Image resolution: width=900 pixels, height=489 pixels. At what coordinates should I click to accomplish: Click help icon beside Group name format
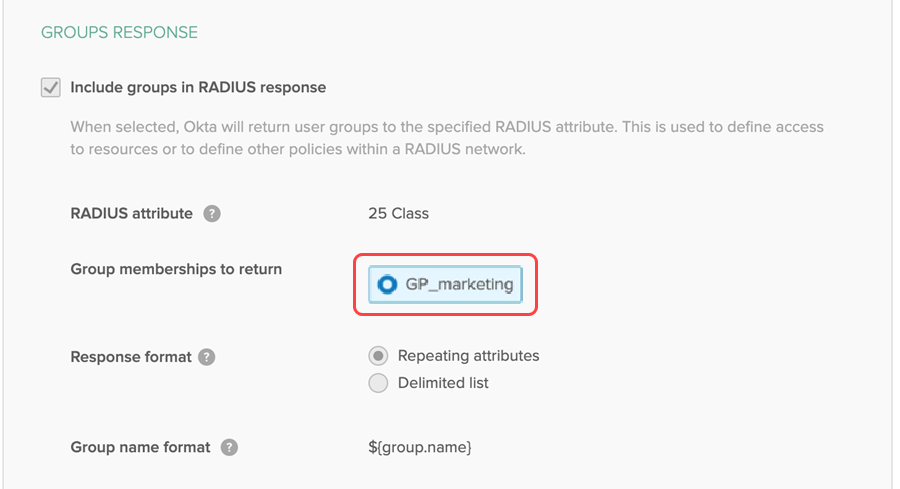tap(229, 447)
